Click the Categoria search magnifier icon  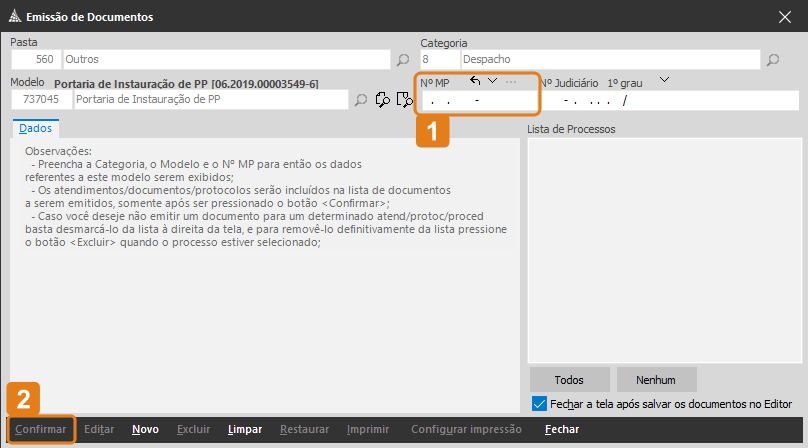point(773,60)
